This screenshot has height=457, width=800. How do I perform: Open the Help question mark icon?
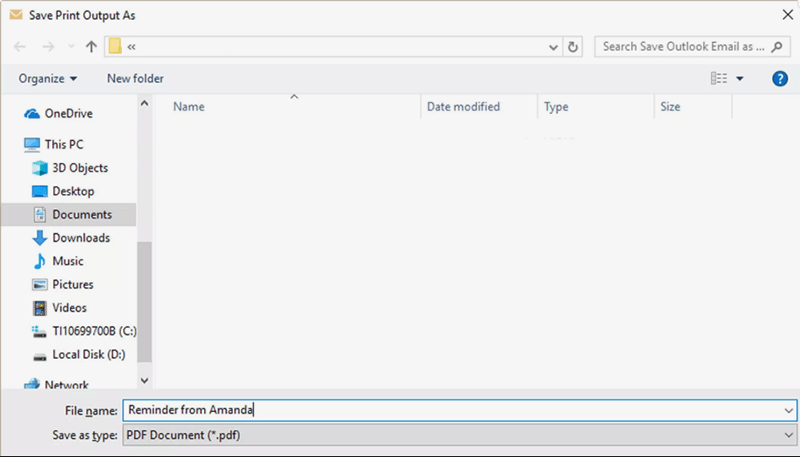(x=780, y=78)
